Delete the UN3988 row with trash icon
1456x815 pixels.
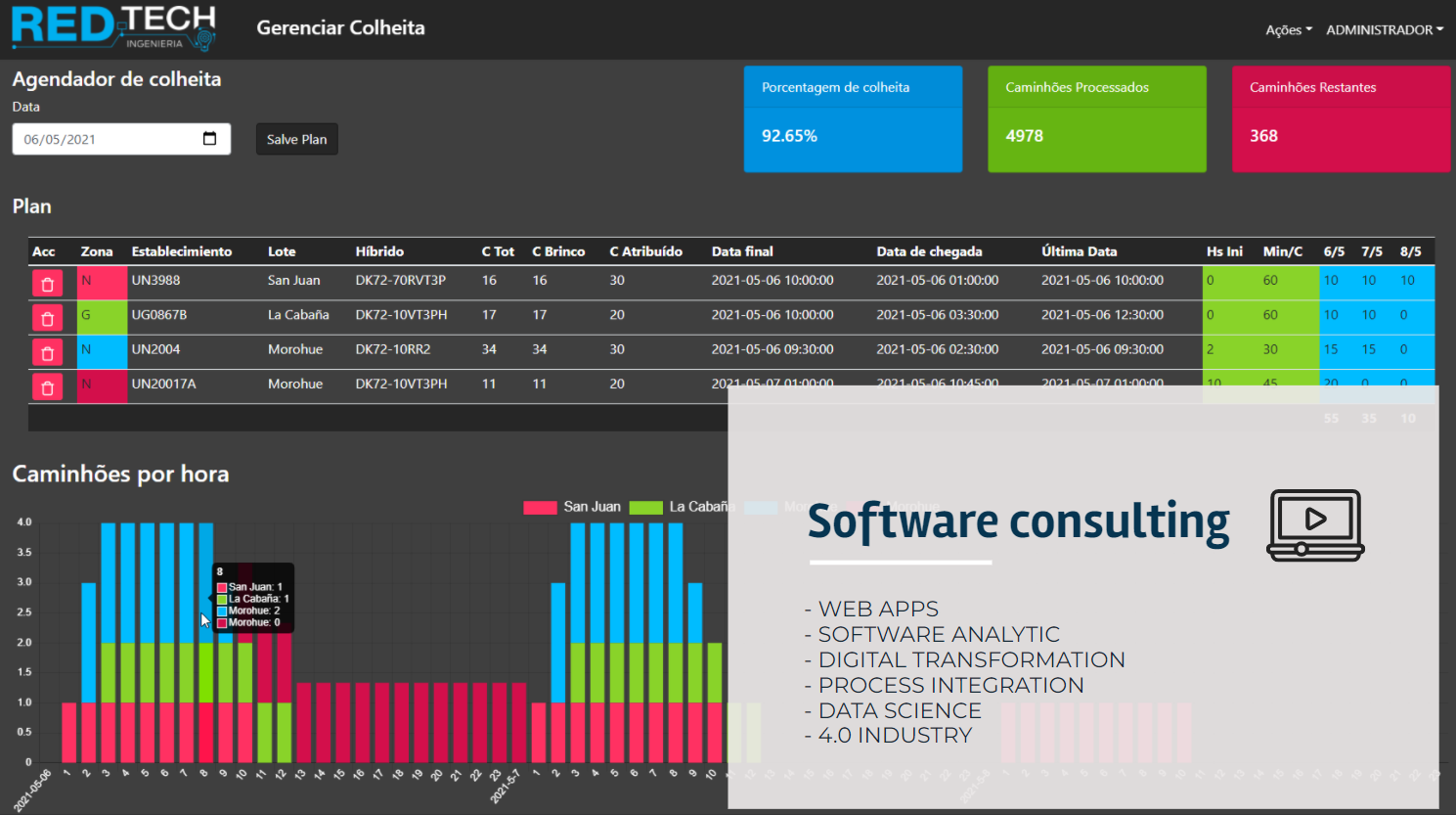pyautogui.click(x=47, y=283)
